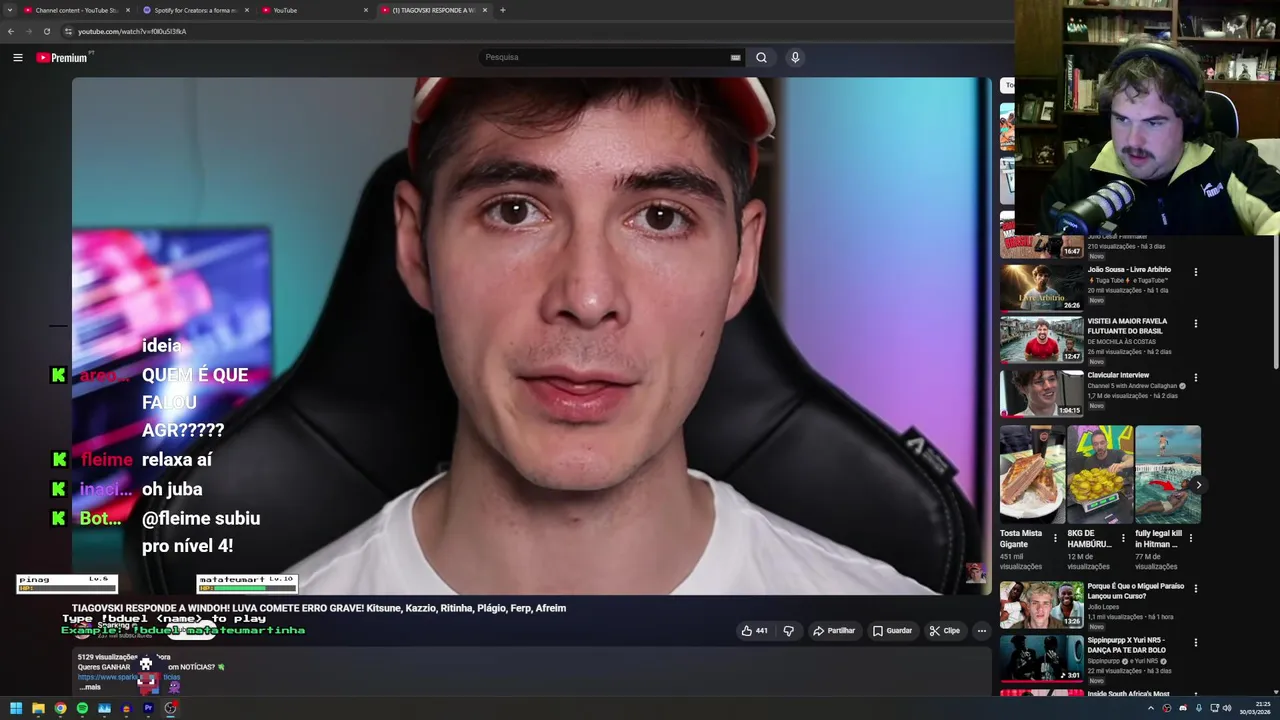1280x720 pixels.
Task: Switch to Channel content YouTube Studio tab
Action: (76, 10)
